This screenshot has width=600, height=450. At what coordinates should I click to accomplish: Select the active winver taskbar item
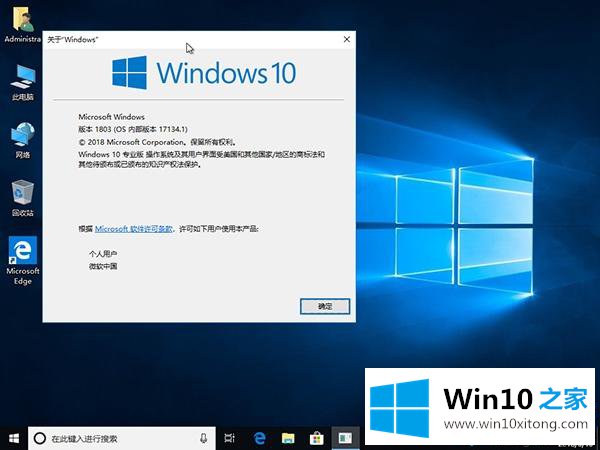coord(345,438)
